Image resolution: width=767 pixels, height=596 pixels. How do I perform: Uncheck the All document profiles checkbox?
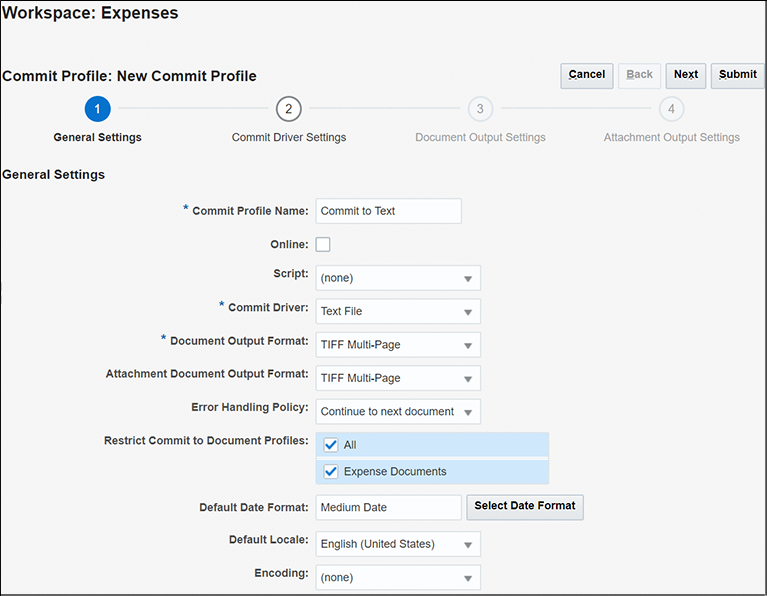(x=331, y=445)
